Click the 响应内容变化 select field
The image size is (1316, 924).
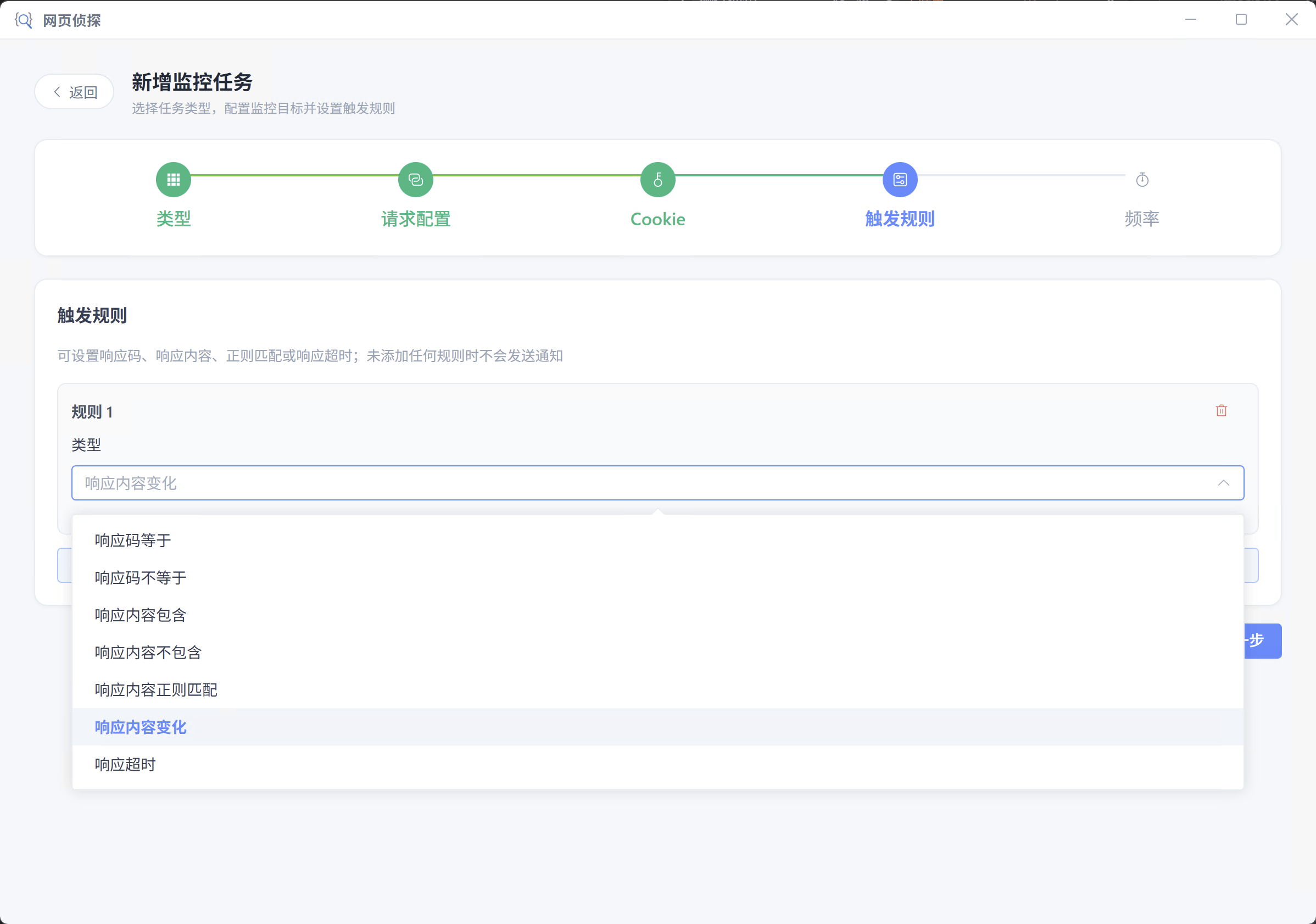[657, 483]
